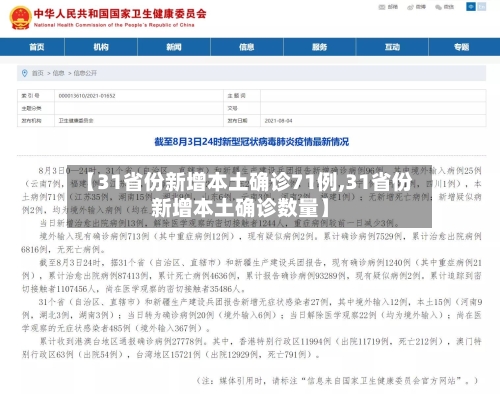Click the English name National Health Commission subtitle
The image size is (500, 394).
click(114, 25)
